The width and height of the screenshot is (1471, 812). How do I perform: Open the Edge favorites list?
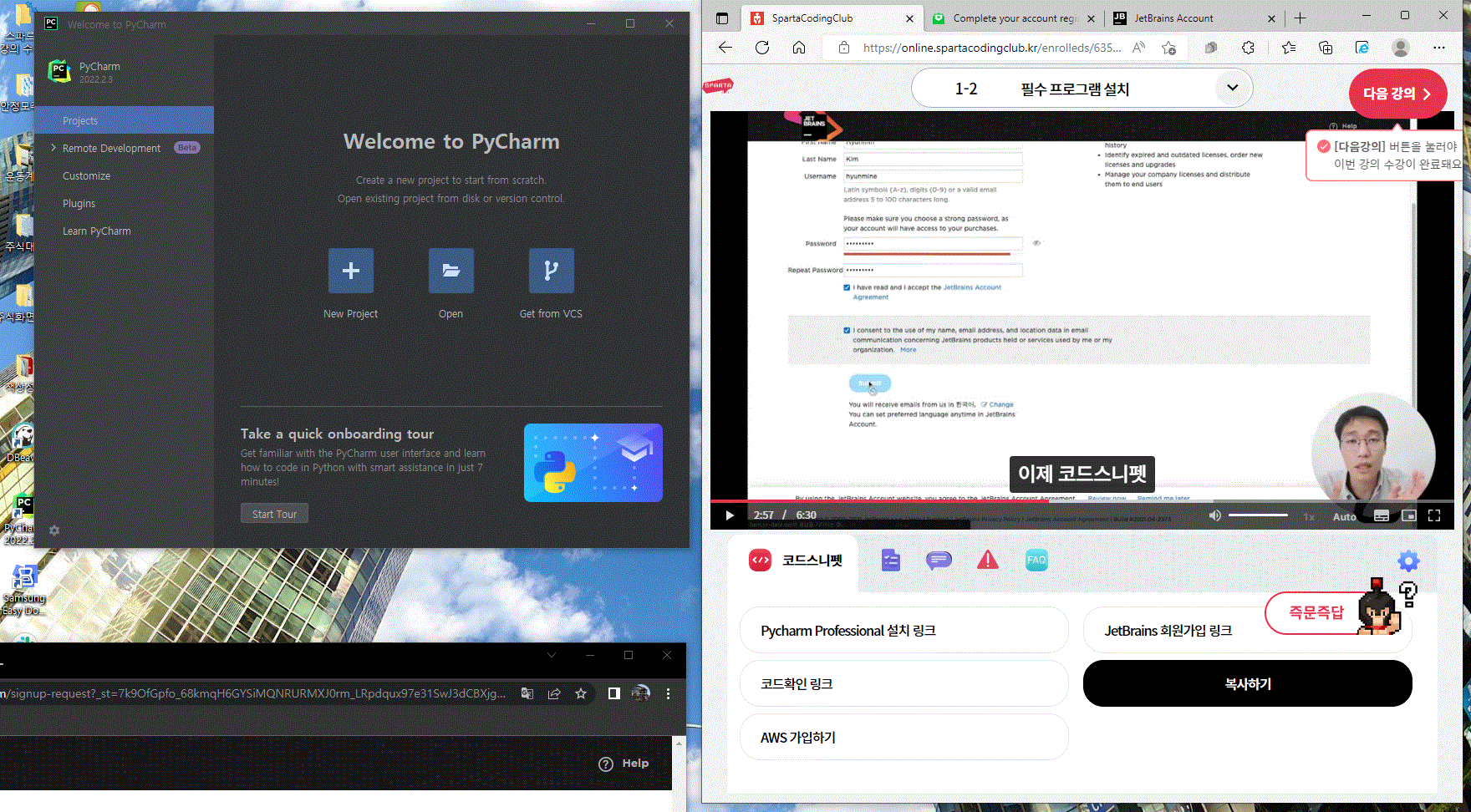coord(1289,48)
